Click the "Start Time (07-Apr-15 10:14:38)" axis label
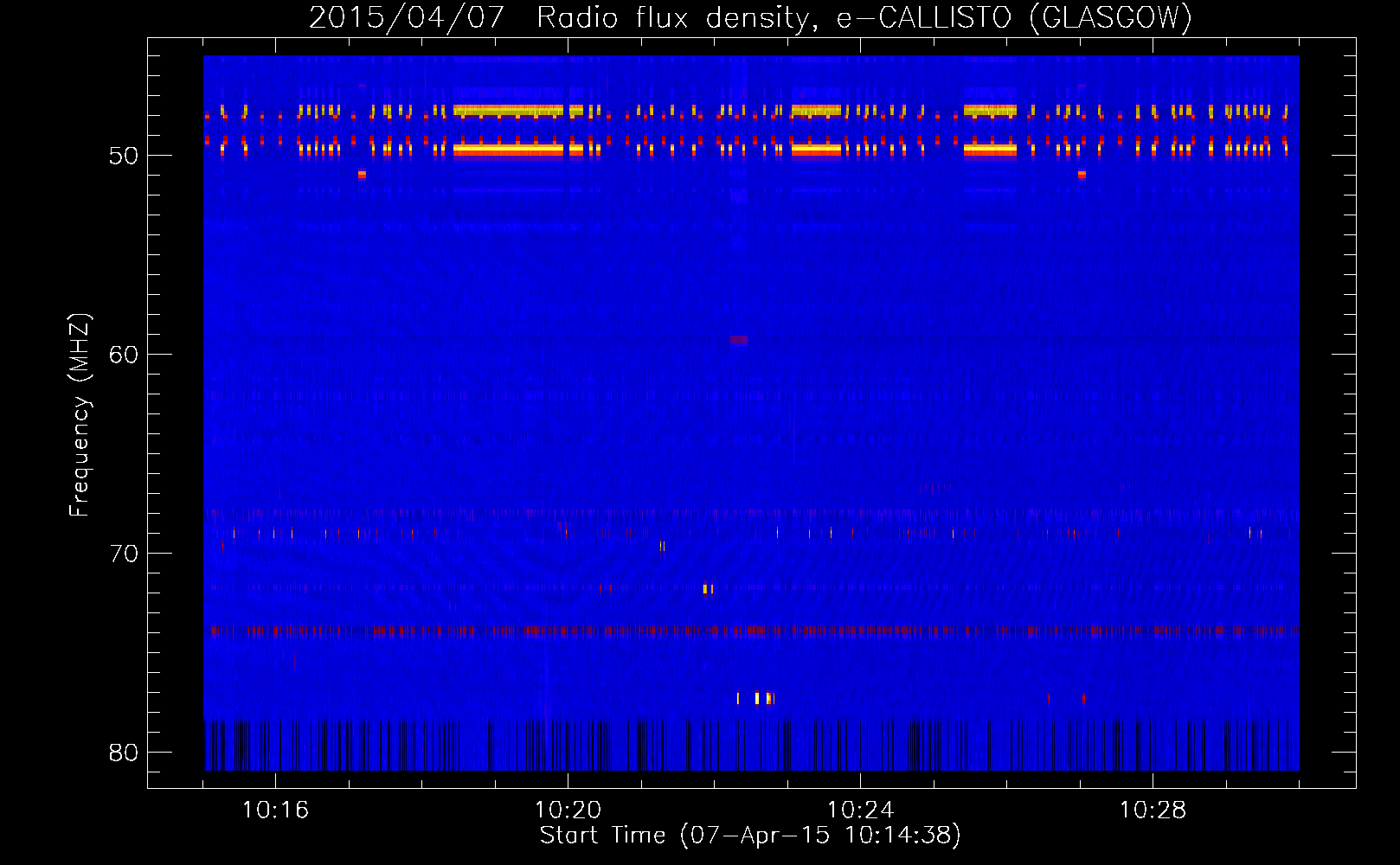This screenshot has height=865, width=1400. click(x=751, y=836)
